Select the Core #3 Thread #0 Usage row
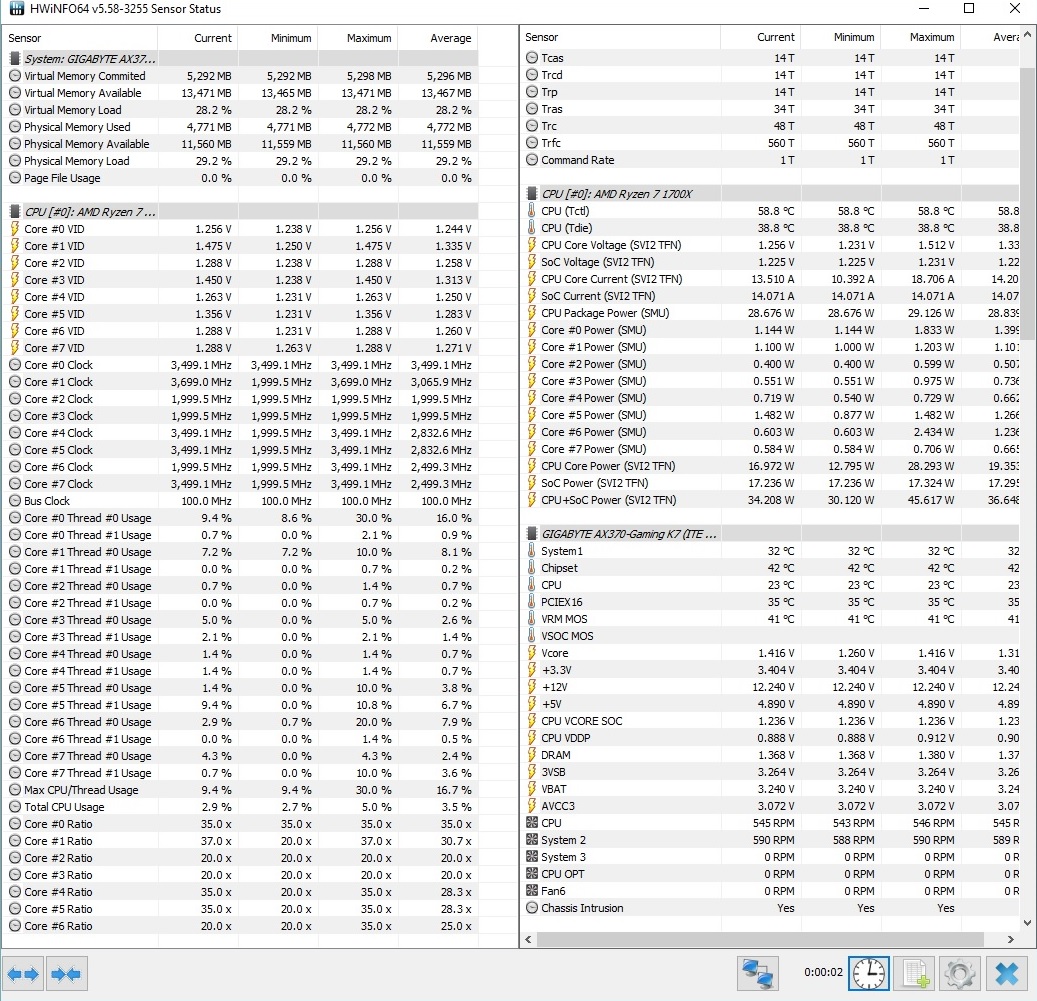 click(x=241, y=620)
